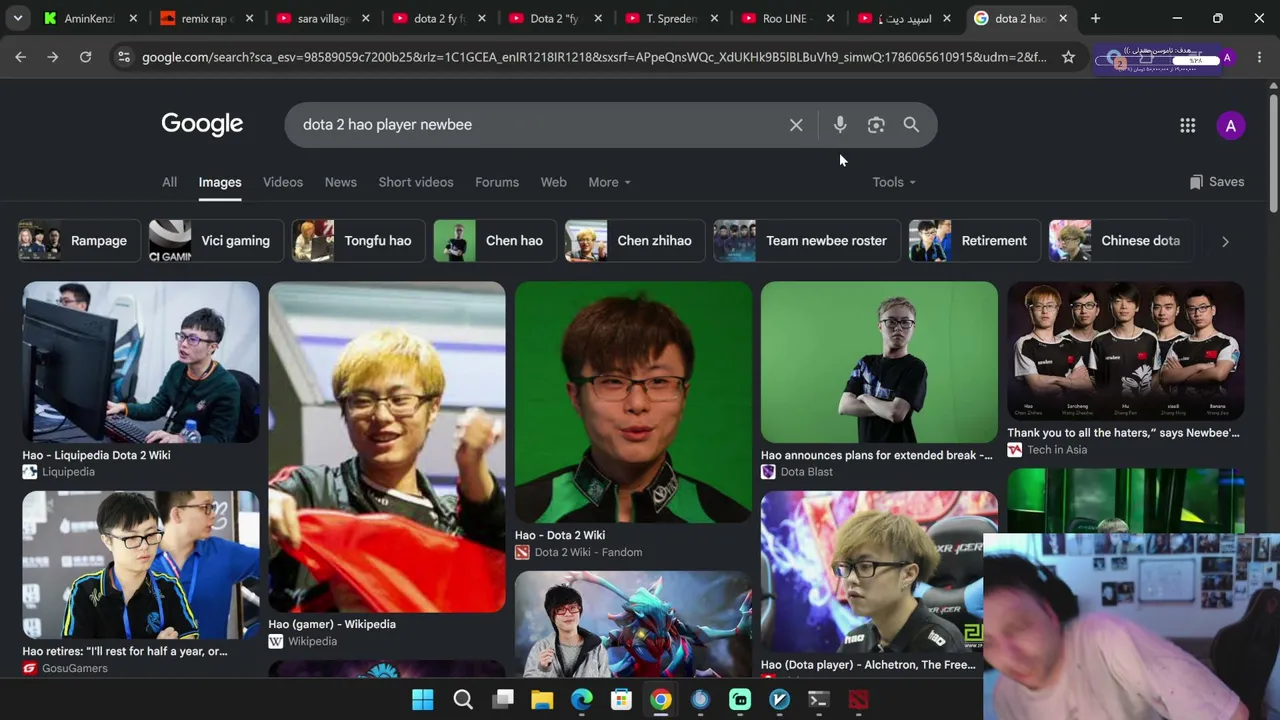Open the Hao (gamer) - Wikipedia image
1280x720 pixels.
click(x=387, y=447)
